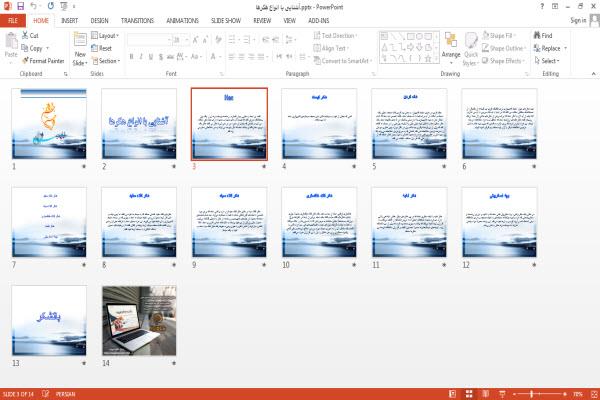Open the Select dropdown in Editing
Screen dimensions: 600x400
[547, 61]
